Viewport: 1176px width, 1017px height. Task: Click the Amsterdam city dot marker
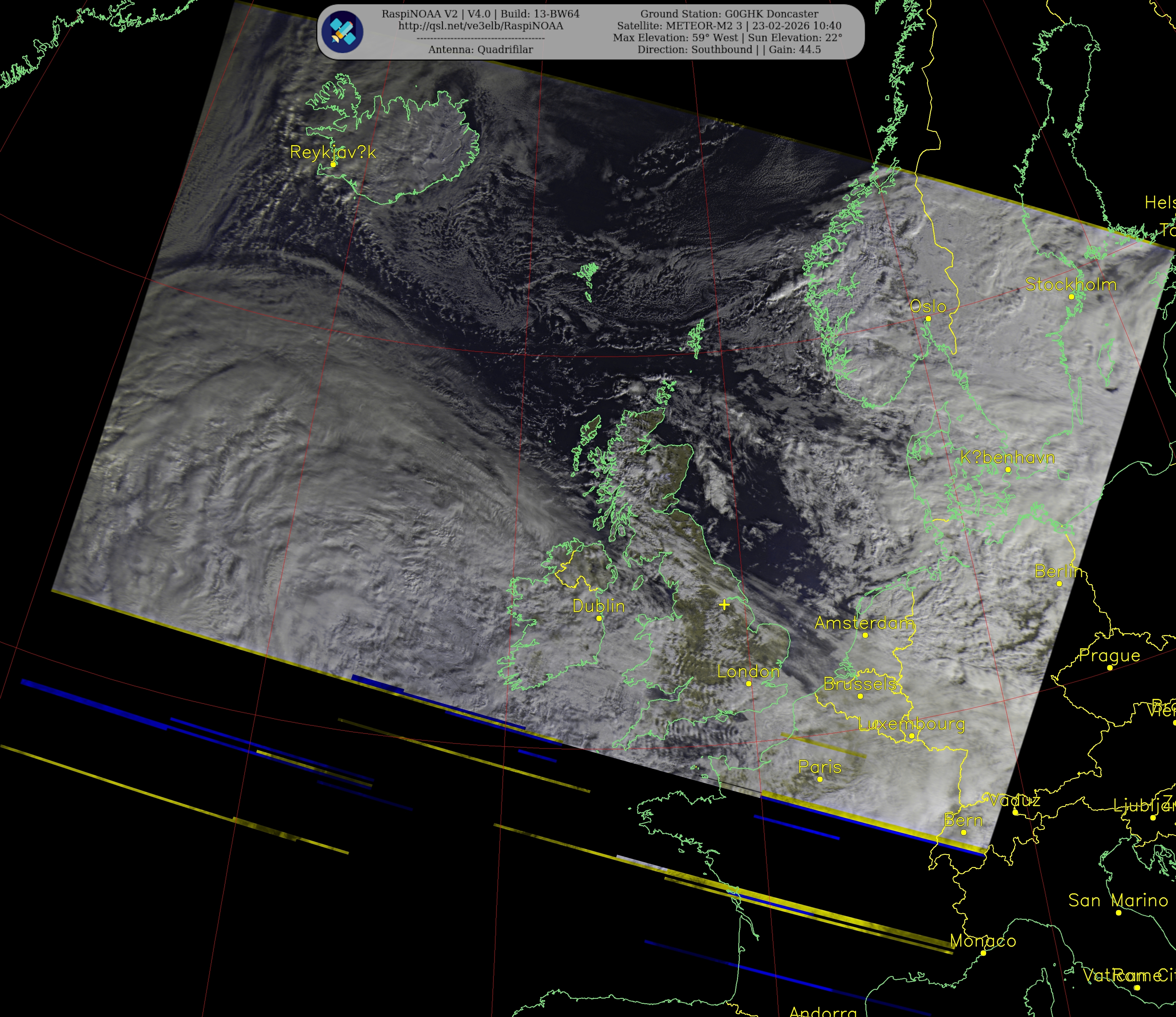[865, 635]
